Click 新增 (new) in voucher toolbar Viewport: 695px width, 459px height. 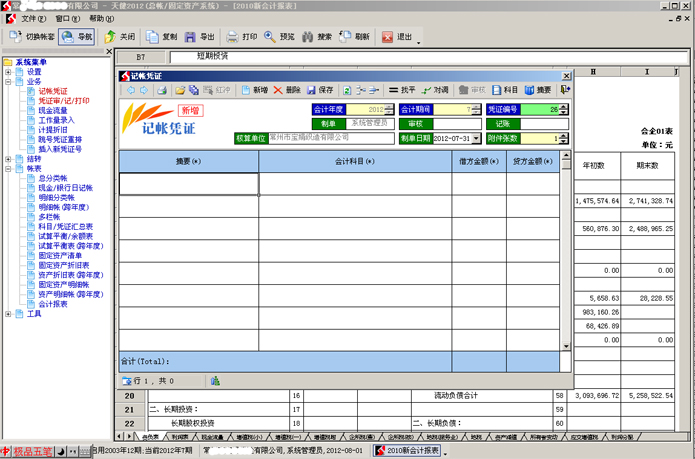point(253,90)
